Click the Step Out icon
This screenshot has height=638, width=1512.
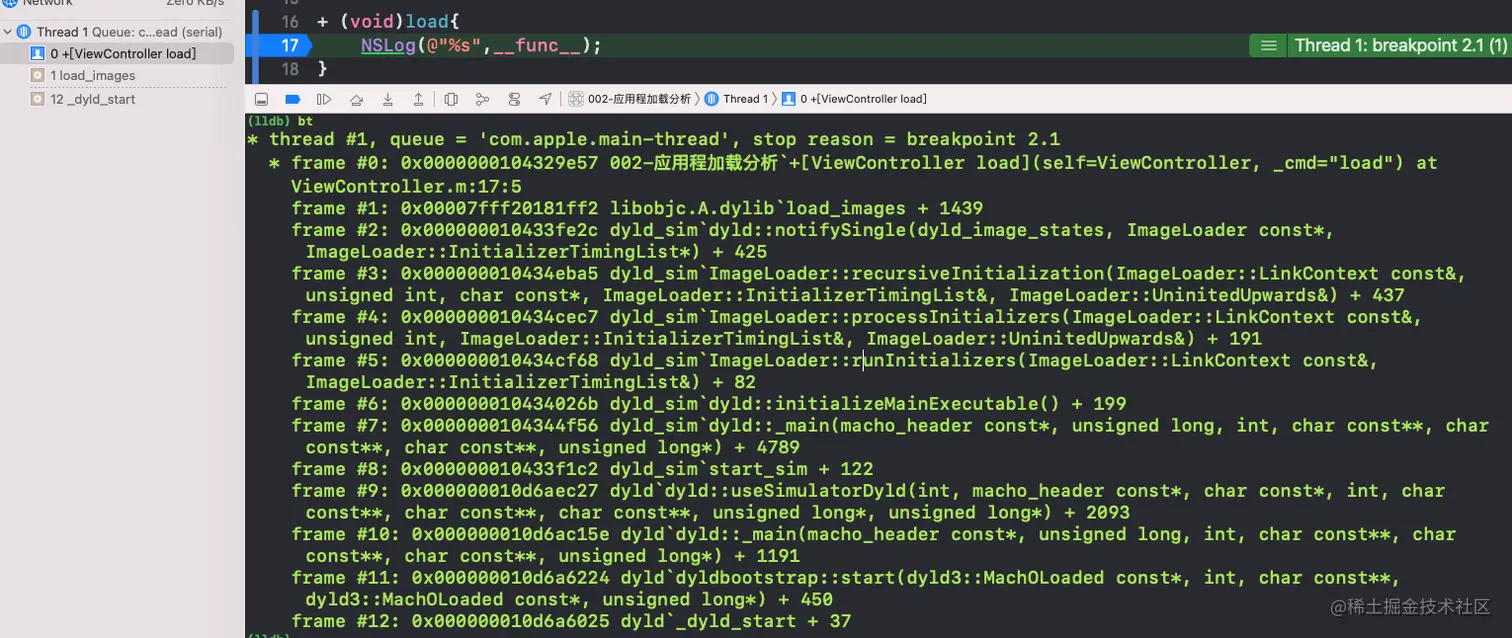(x=418, y=99)
